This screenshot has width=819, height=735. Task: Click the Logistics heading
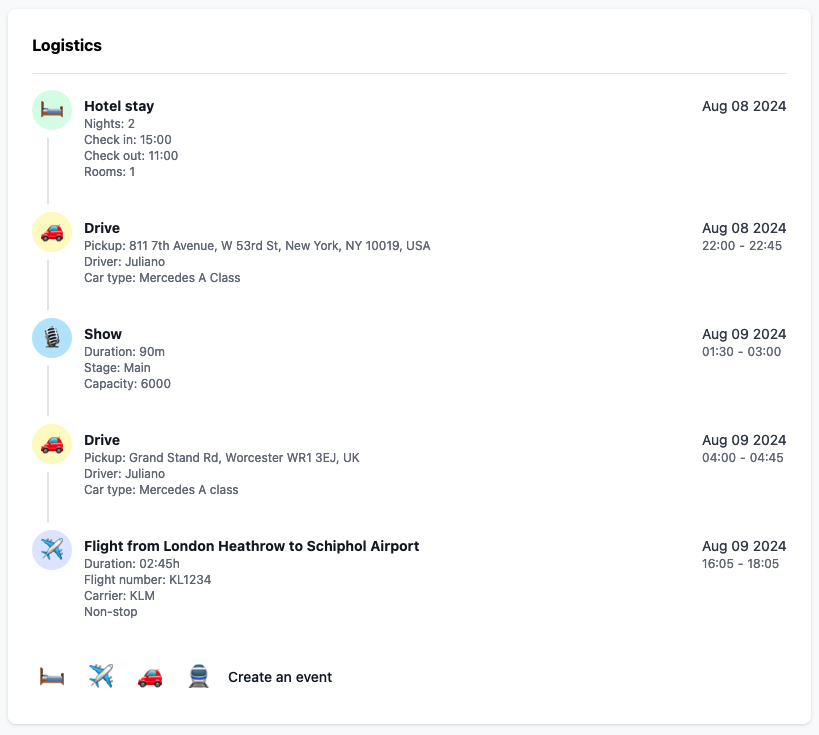66,45
